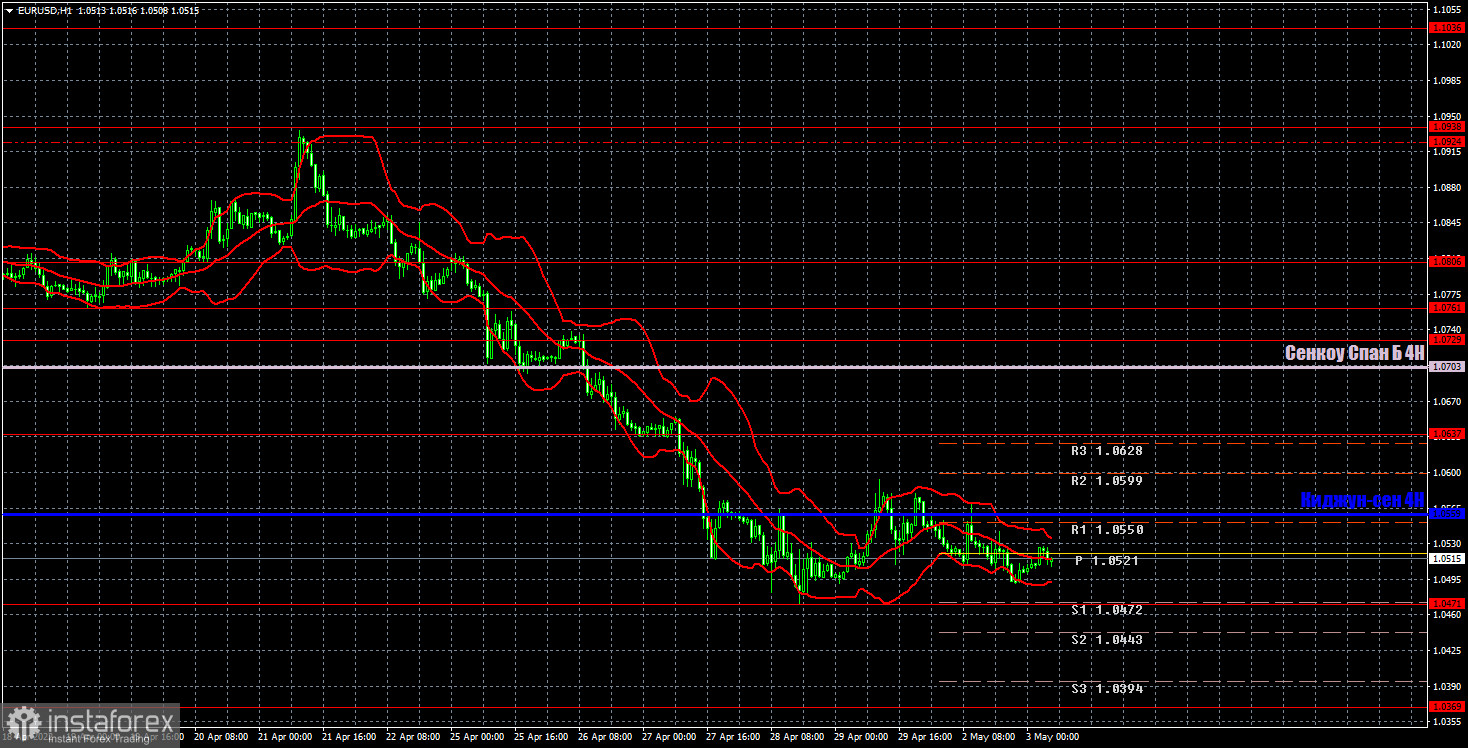Click the R2 1.0599 pivot label

(x=1107, y=481)
